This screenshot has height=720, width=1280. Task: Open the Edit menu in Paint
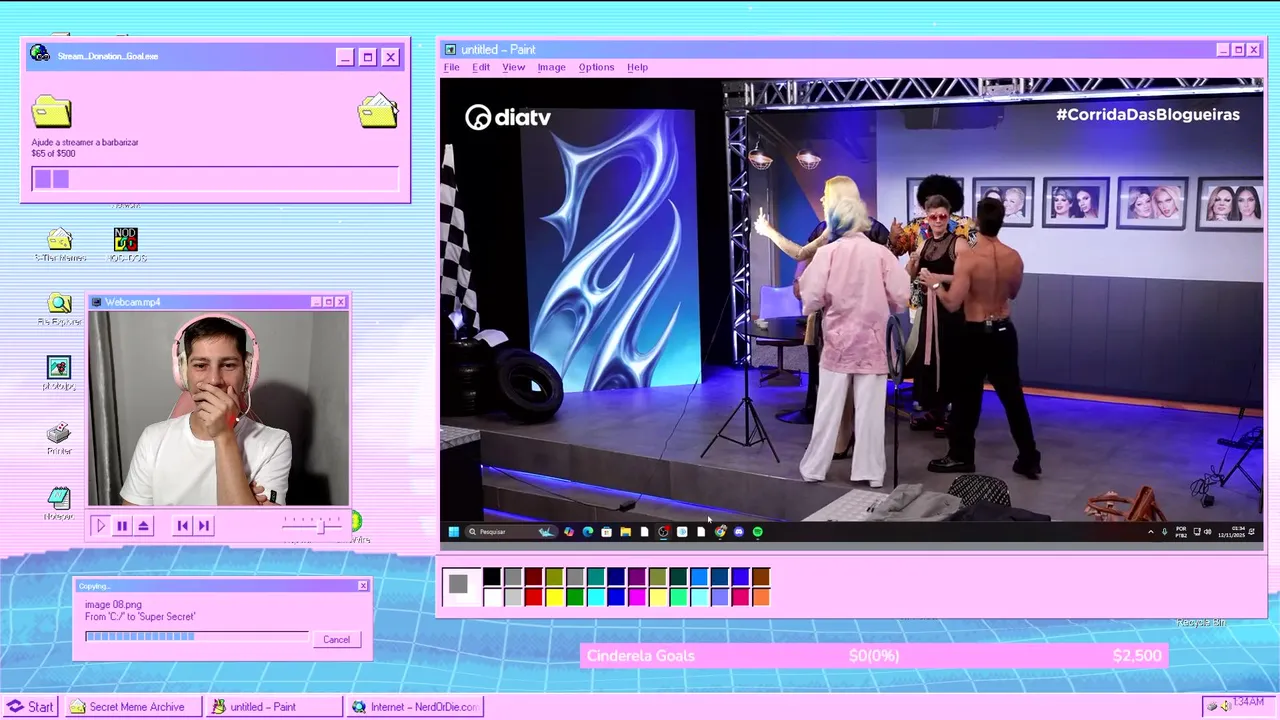(481, 67)
